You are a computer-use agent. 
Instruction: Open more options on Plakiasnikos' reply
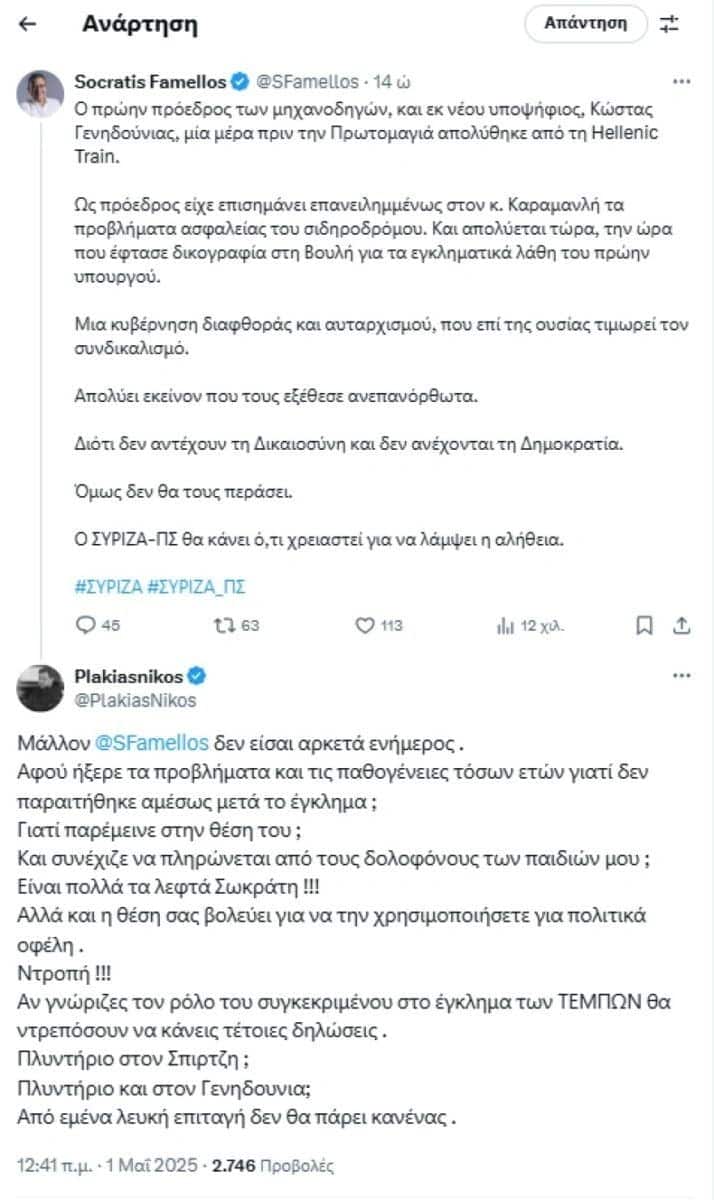coord(684,676)
